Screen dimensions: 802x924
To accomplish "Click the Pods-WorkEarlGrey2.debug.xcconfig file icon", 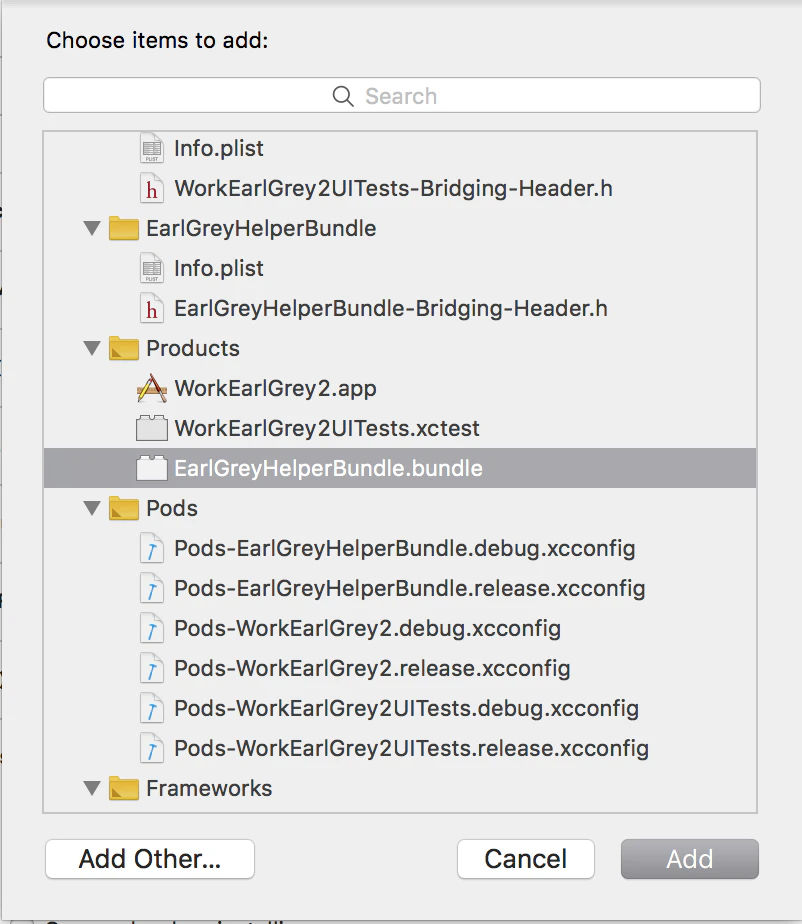I will (x=152, y=629).
